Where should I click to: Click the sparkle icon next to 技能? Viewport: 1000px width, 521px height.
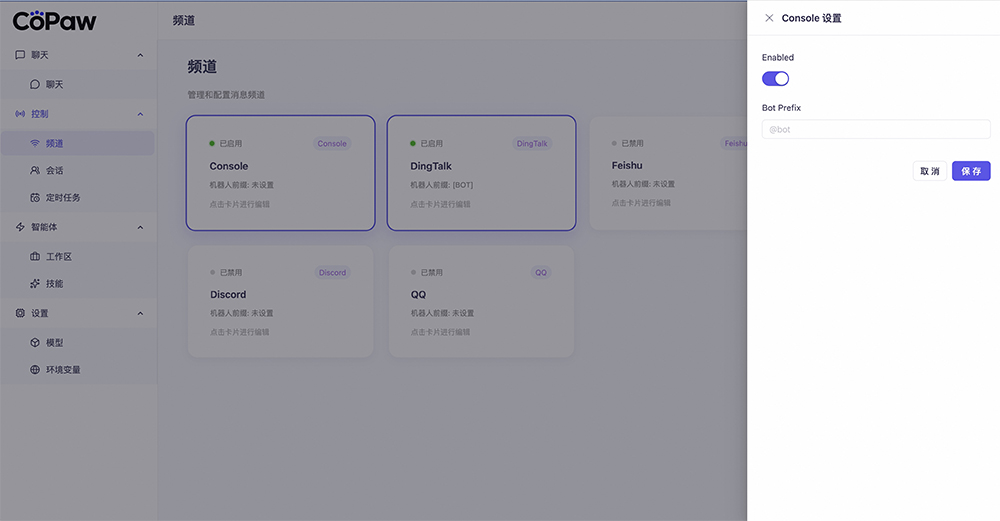[x=36, y=284]
